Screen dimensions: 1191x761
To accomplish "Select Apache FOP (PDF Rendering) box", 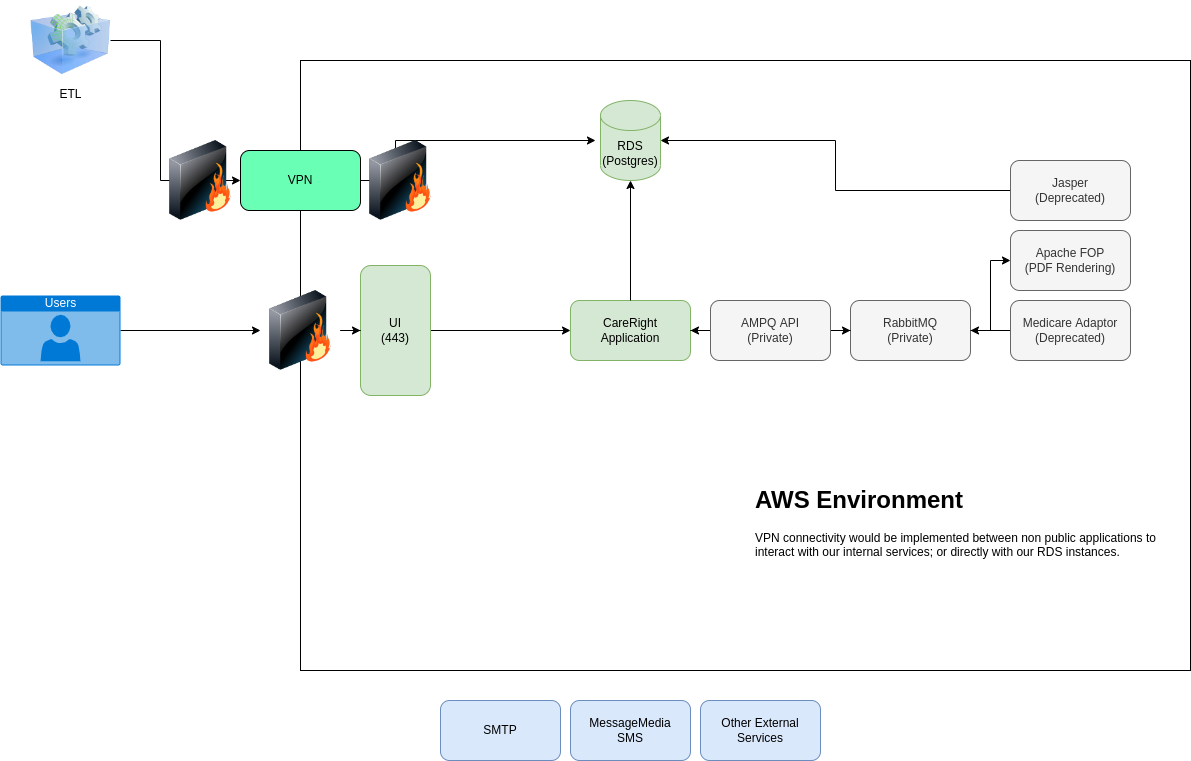I will coord(1070,261).
